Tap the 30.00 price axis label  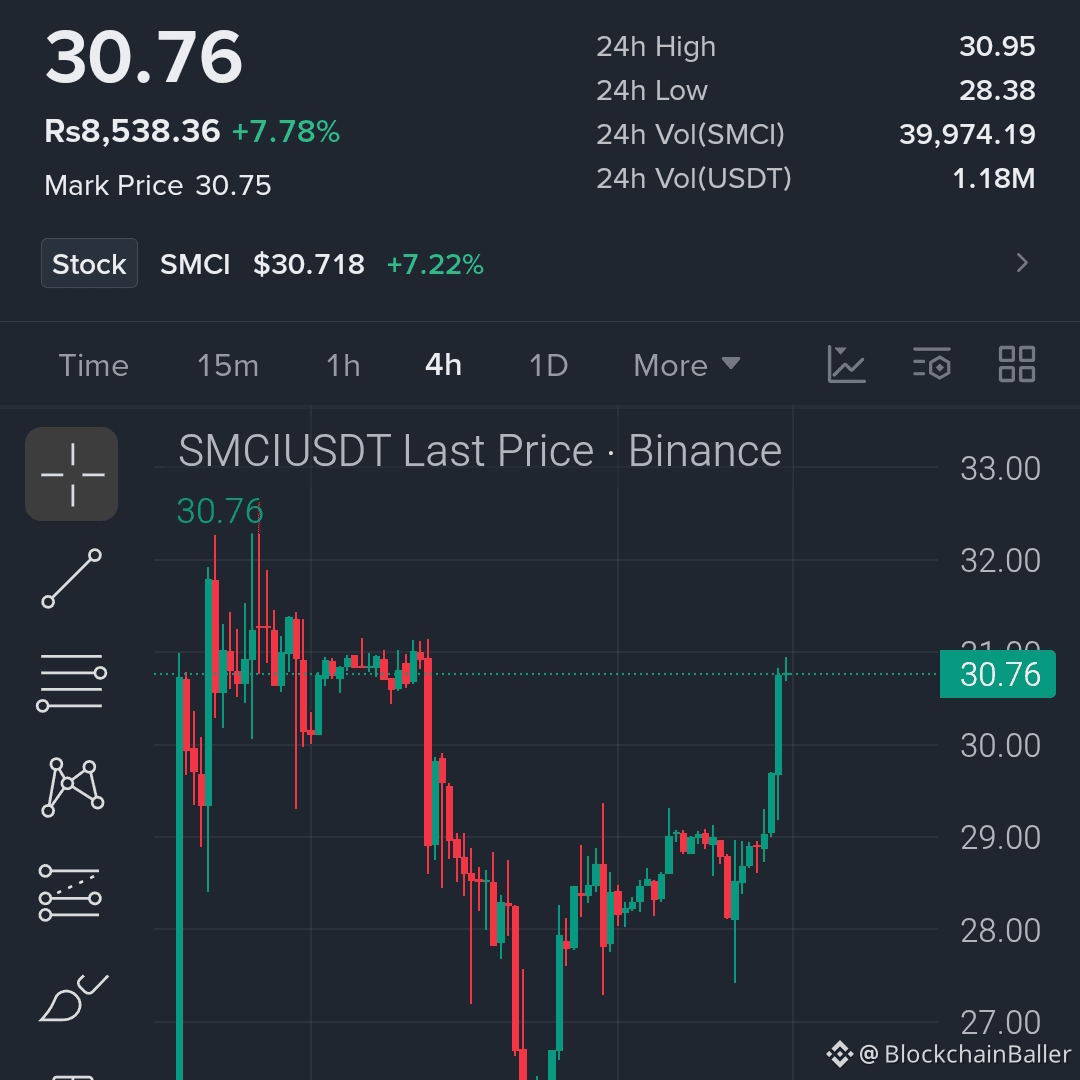1000,745
